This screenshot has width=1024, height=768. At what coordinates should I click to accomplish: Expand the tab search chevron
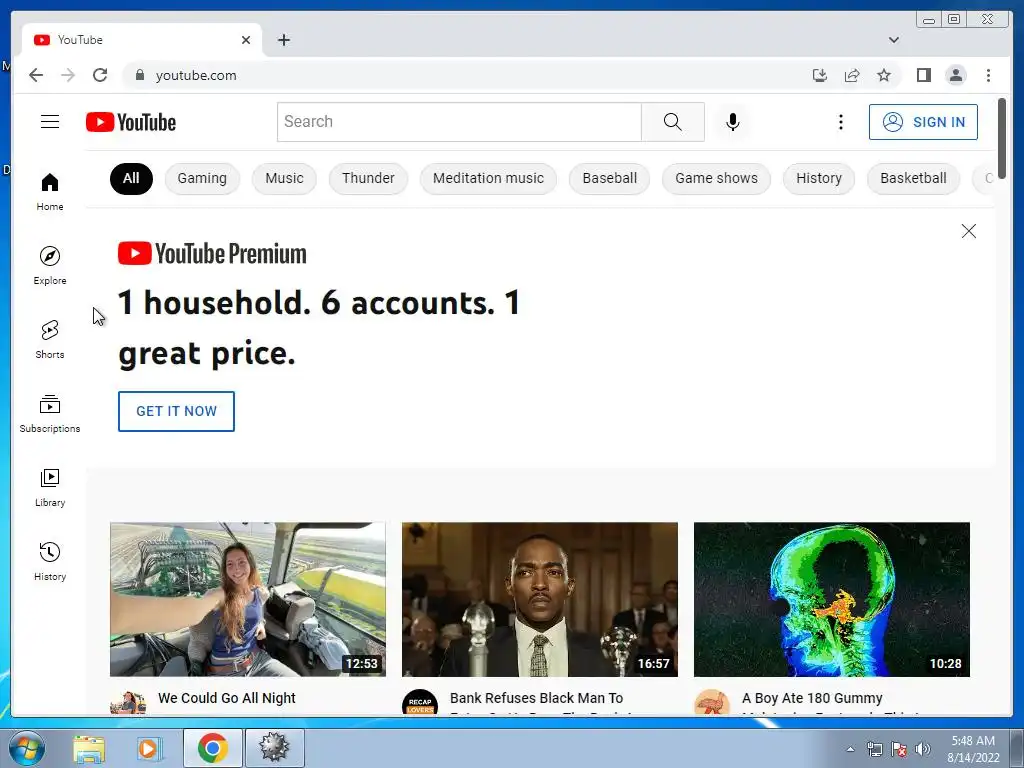(893, 40)
